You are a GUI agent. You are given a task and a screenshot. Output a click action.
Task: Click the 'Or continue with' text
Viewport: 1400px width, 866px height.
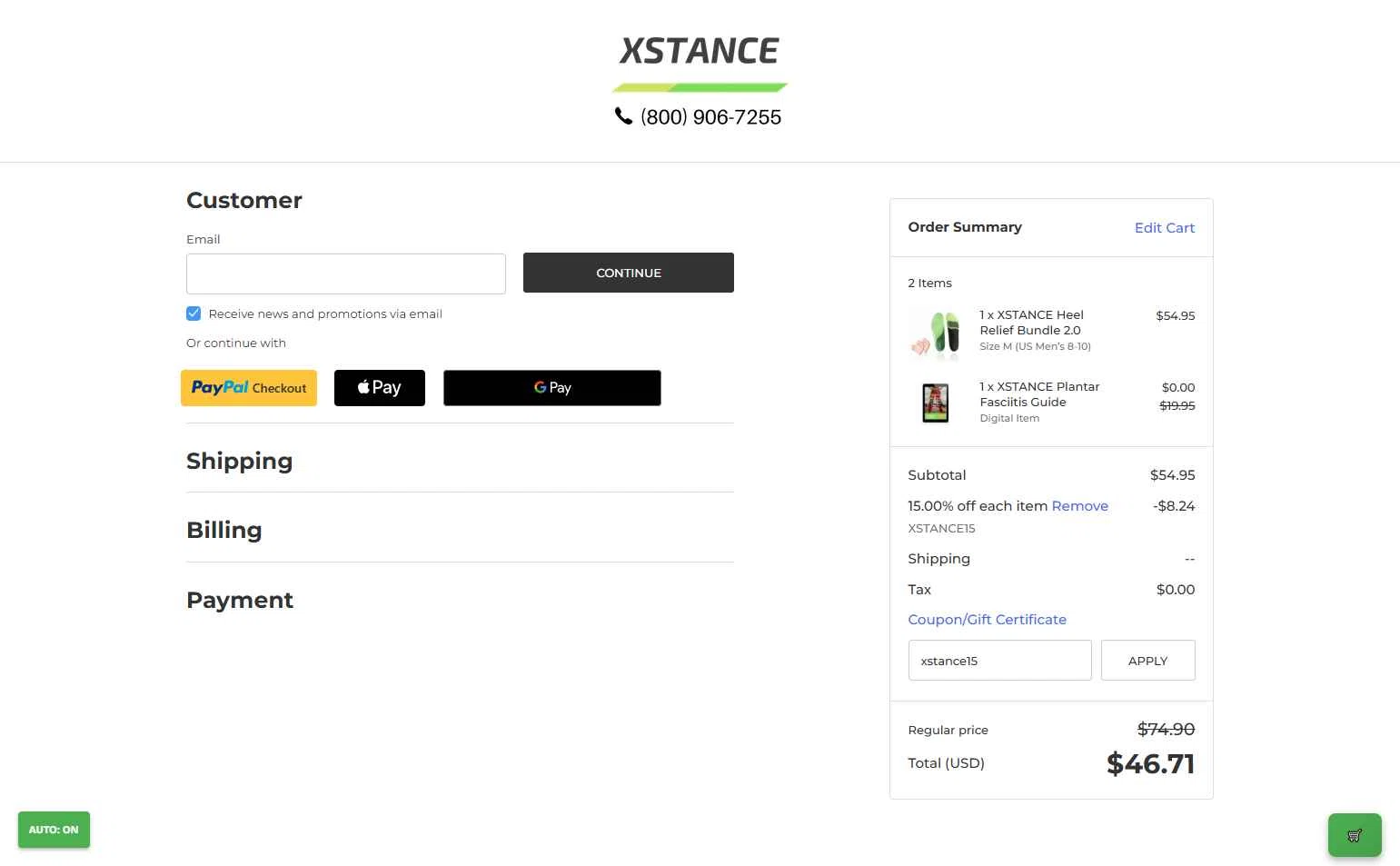(236, 343)
